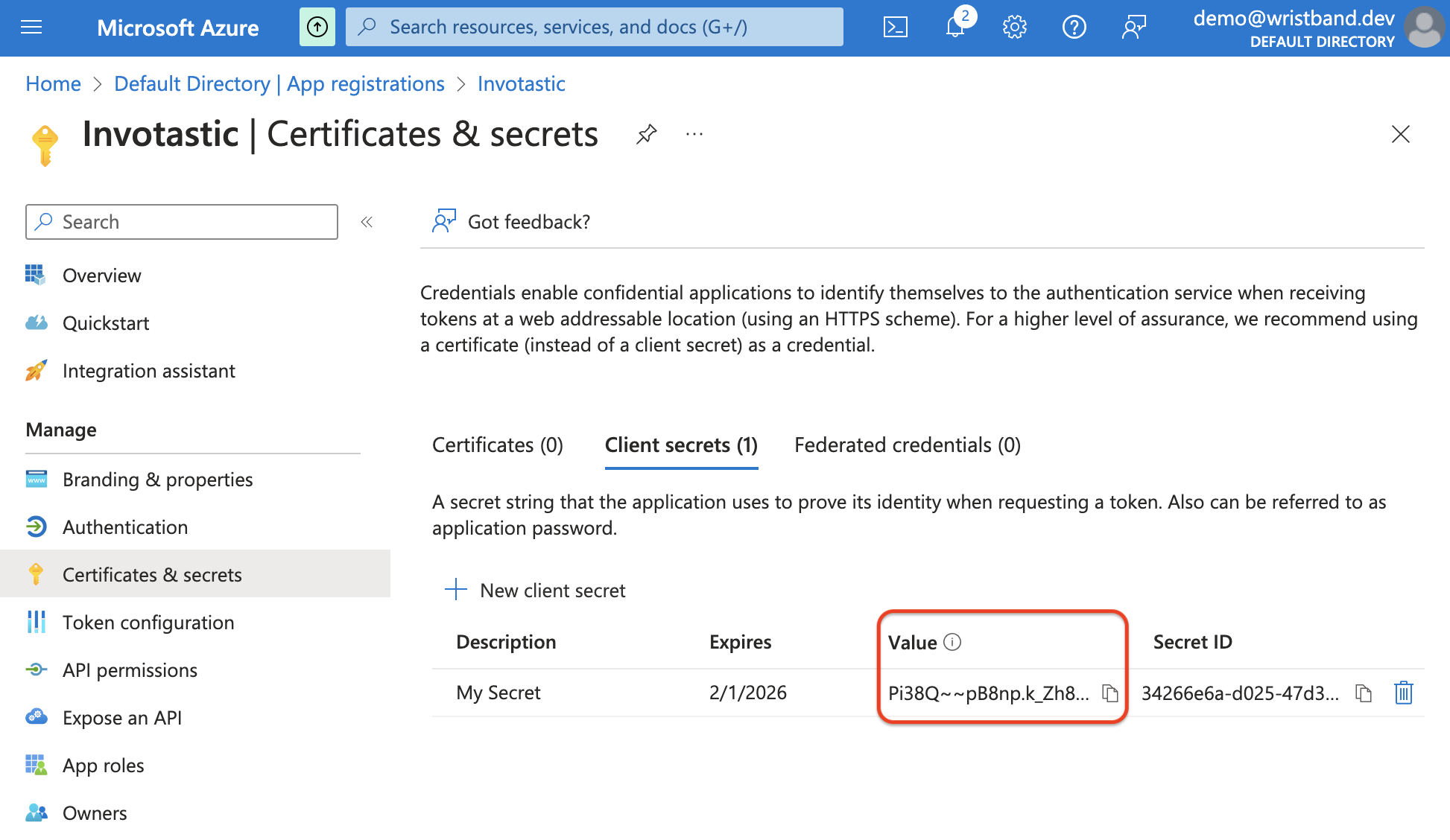1450x840 pixels.
Task: Click the upgrade arrow icon in header
Action: click(x=317, y=28)
